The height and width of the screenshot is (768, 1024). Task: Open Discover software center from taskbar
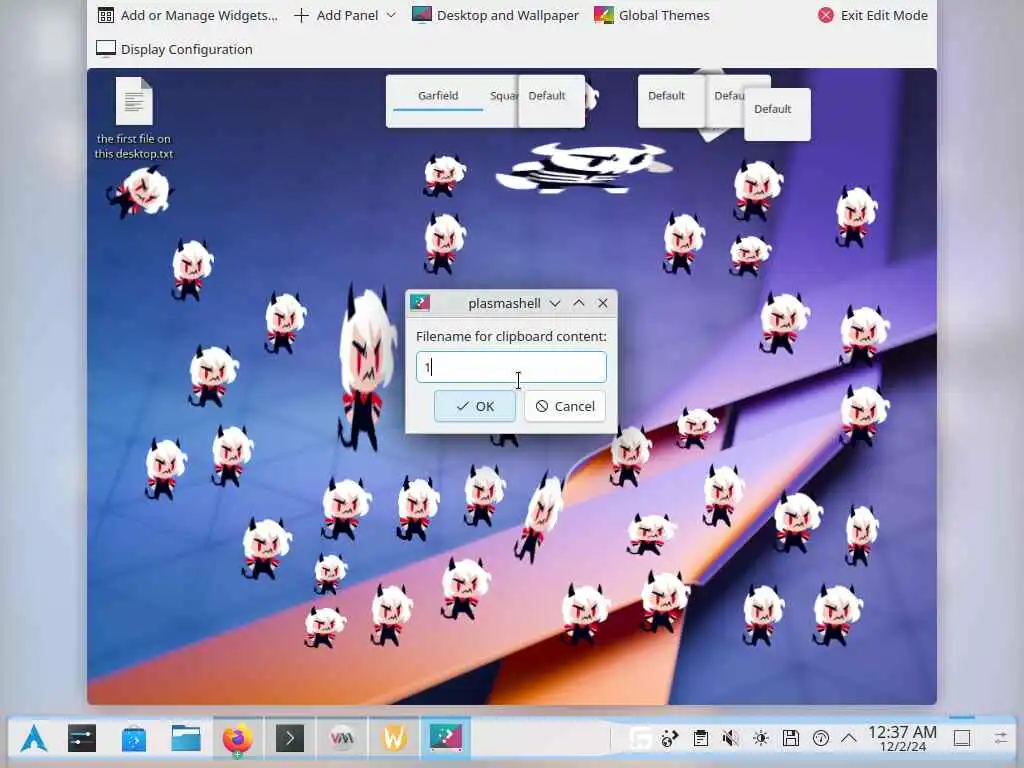(x=134, y=739)
